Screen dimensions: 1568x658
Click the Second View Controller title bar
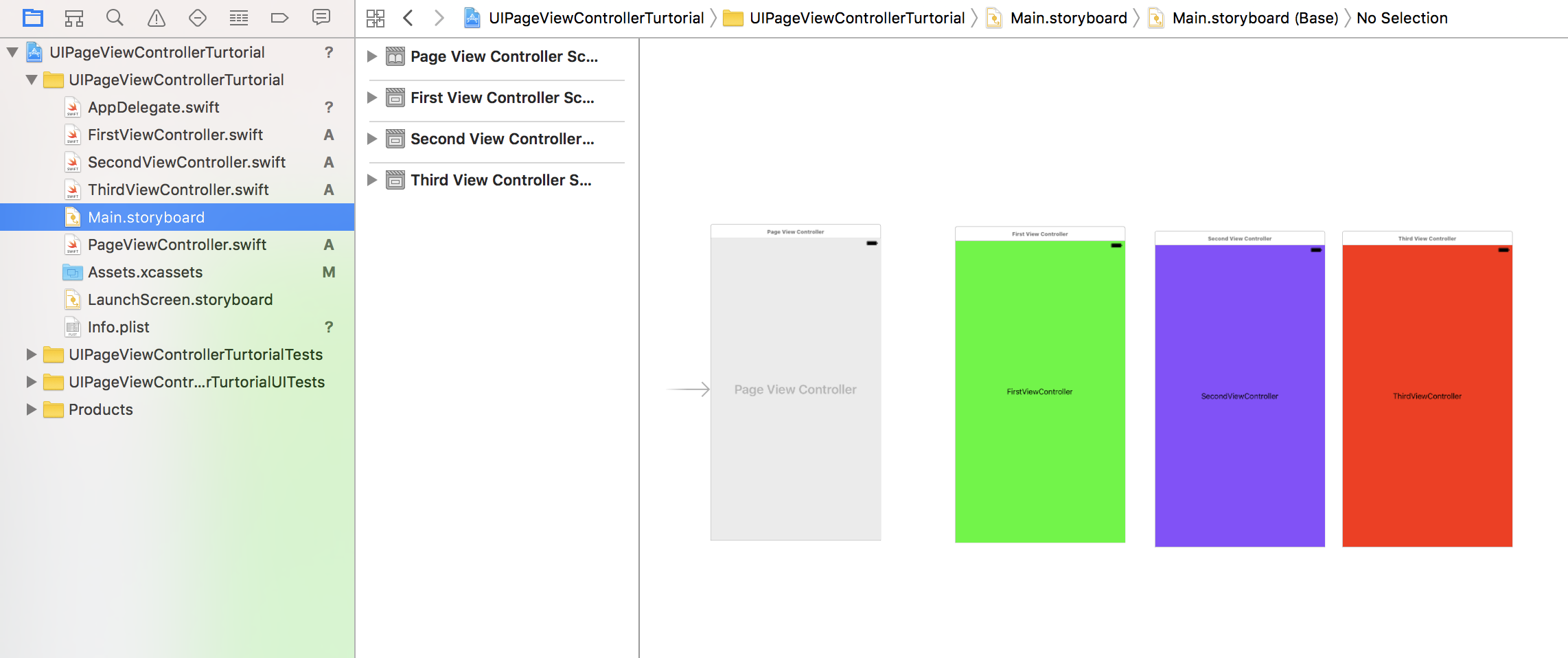coord(1240,238)
